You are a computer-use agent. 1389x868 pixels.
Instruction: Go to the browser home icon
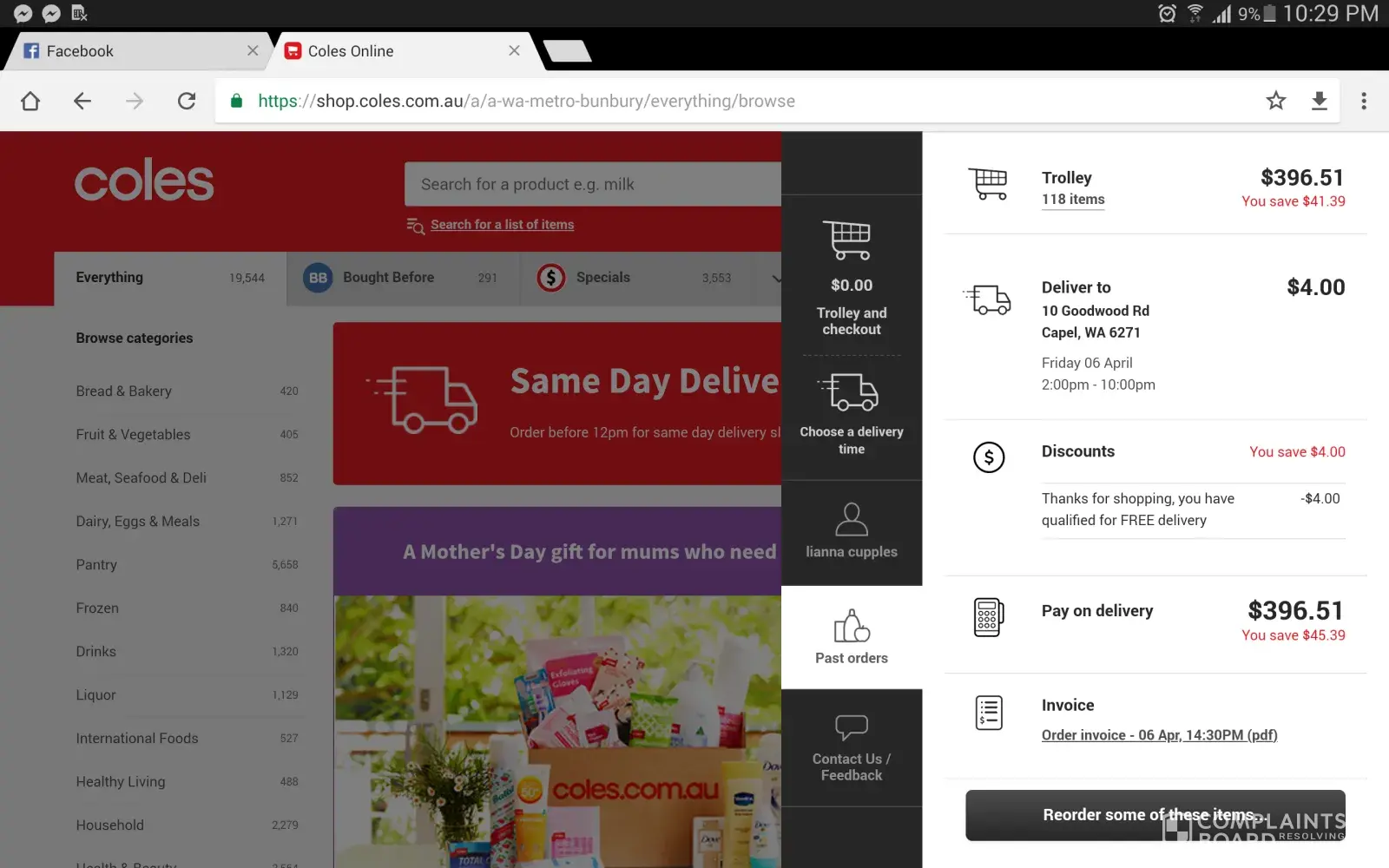tap(30, 101)
